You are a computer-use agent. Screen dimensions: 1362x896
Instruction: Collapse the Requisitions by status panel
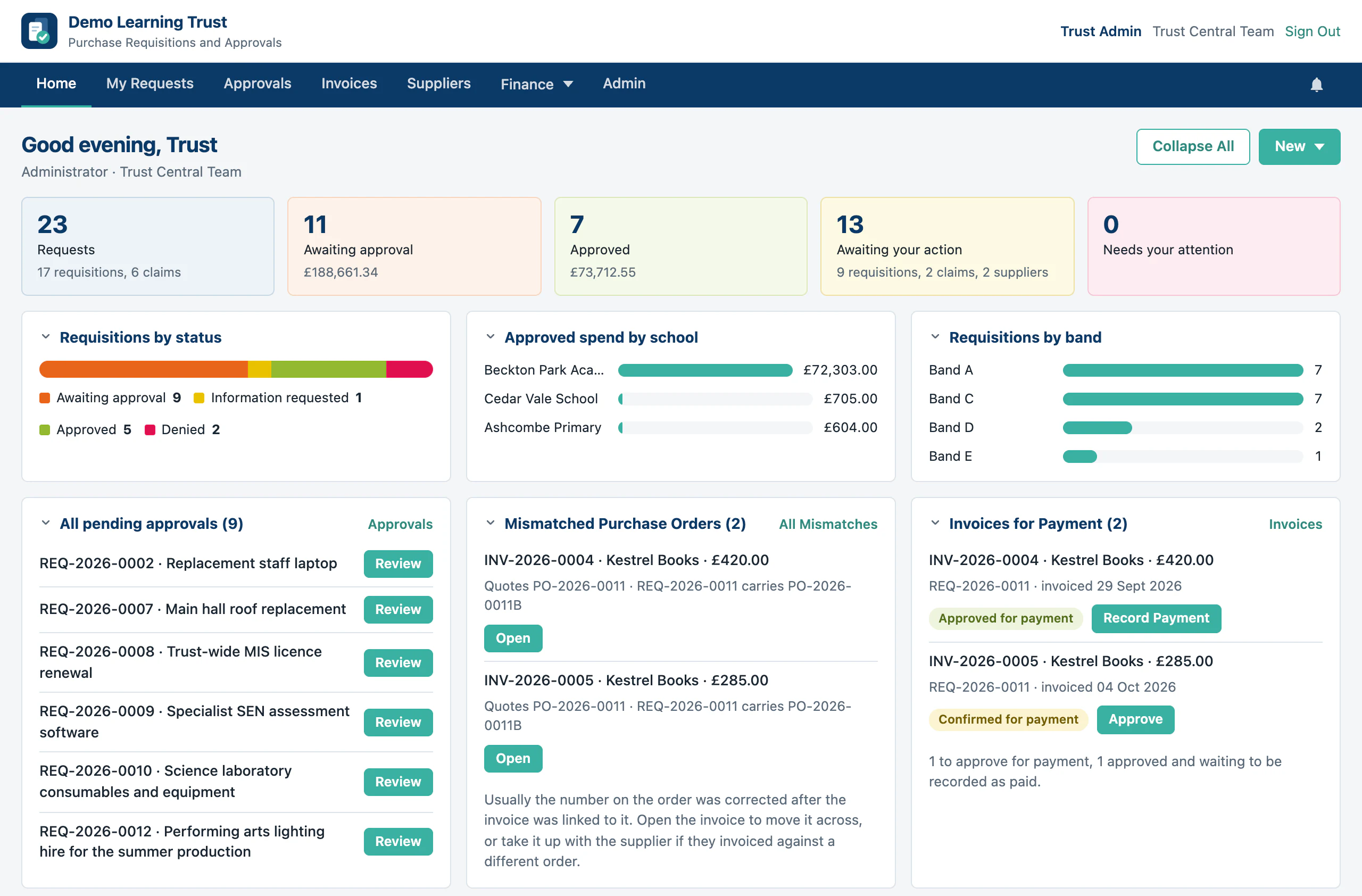(46, 337)
